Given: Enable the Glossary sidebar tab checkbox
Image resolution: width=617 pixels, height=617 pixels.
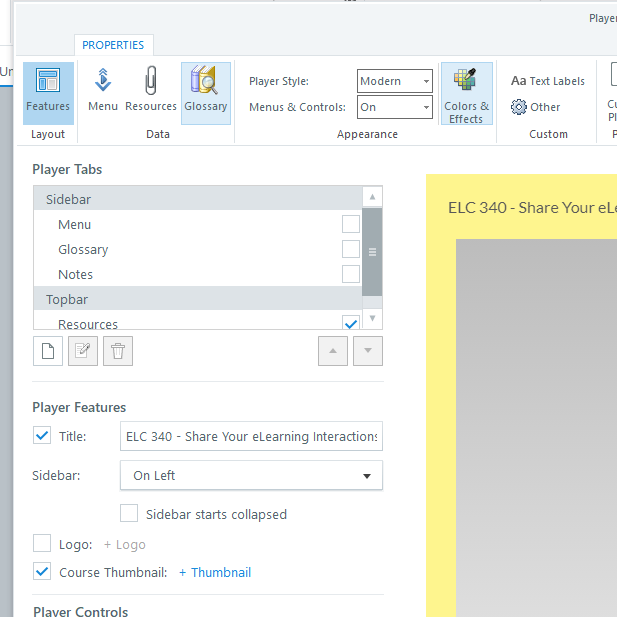Looking at the screenshot, I should coord(351,249).
